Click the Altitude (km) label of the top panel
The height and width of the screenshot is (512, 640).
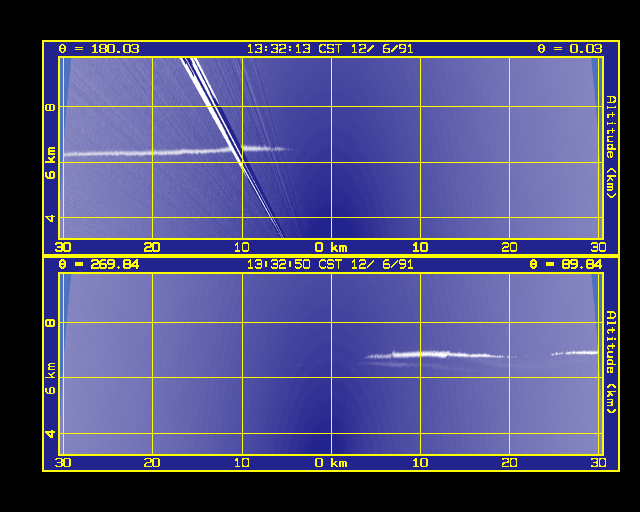(611, 147)
